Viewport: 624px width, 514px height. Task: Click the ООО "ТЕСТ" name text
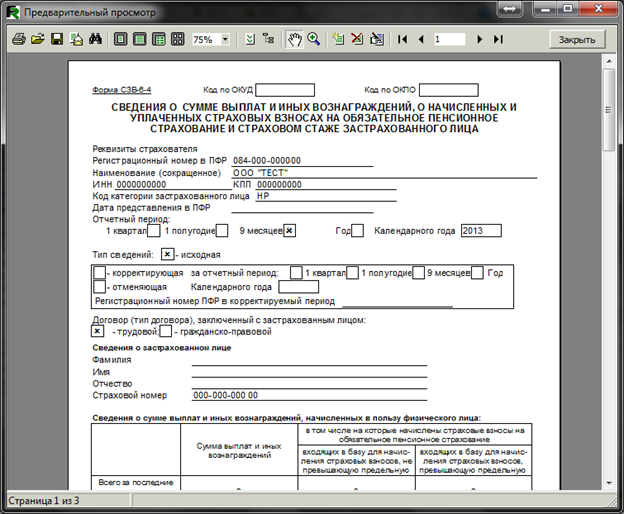[260, 173]
